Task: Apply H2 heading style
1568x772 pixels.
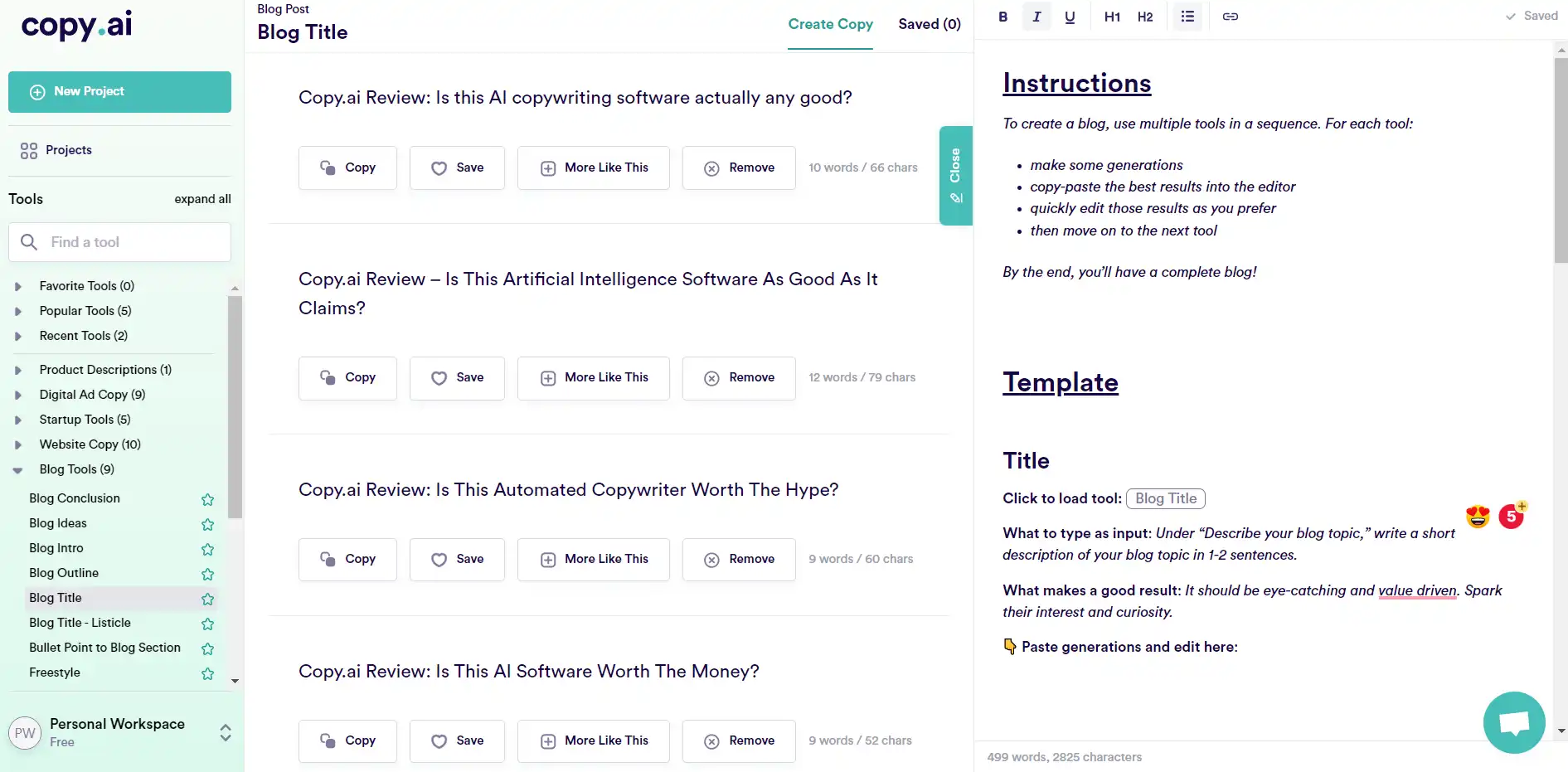Action: (x=1145, y=17)
